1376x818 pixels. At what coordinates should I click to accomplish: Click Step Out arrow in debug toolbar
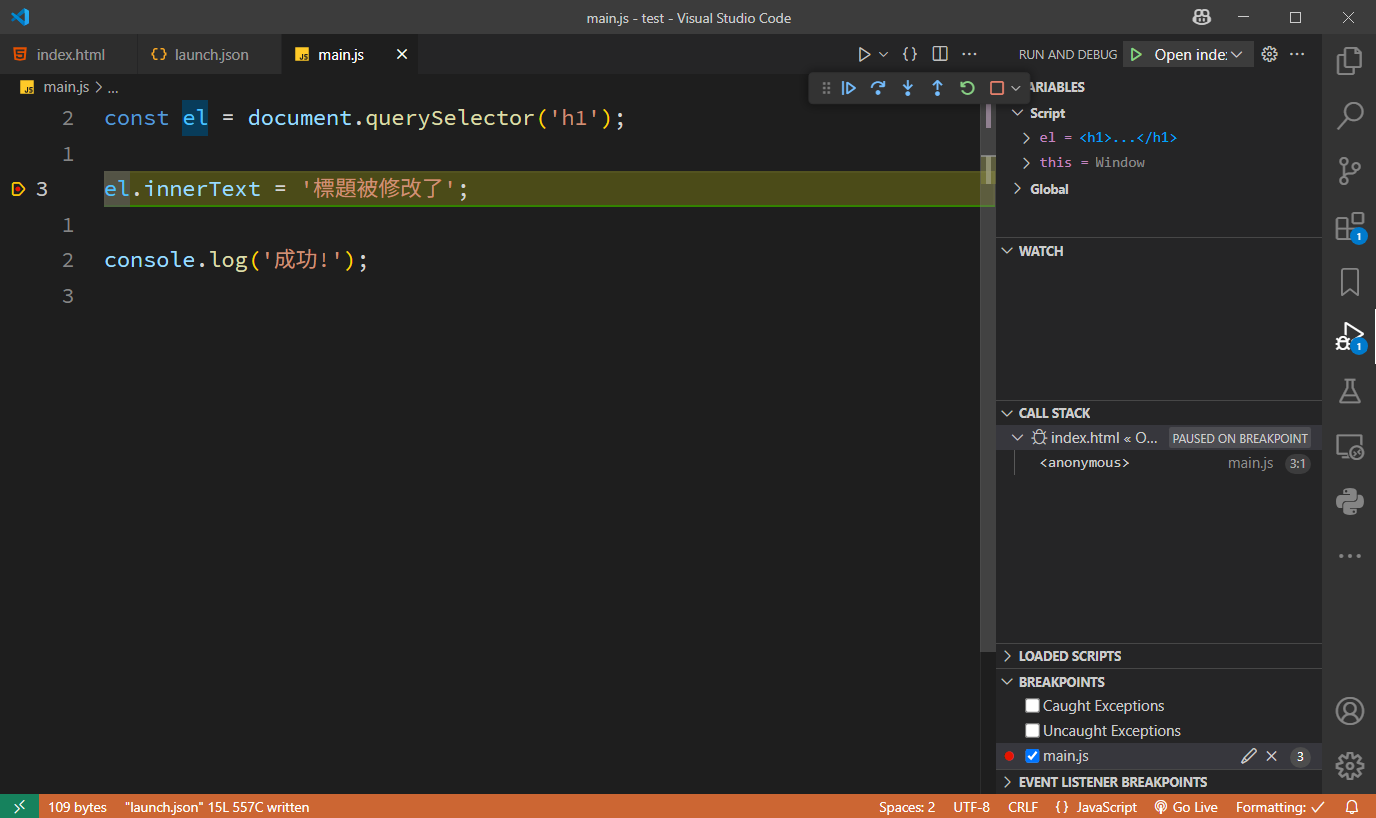click(x=937, y=88)
